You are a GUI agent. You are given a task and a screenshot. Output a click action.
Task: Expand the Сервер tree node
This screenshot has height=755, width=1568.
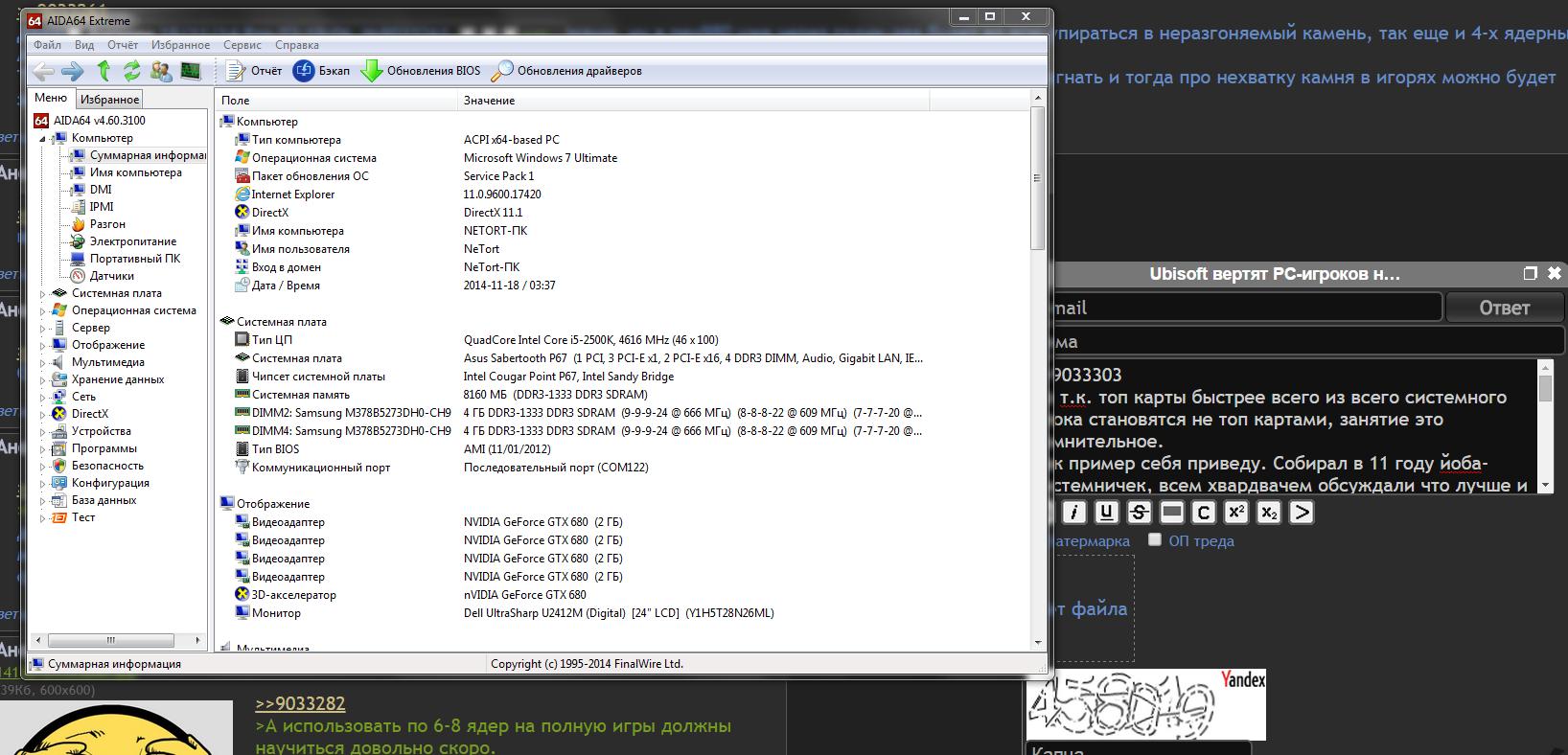pyautogui.click(x=42, y=329)
